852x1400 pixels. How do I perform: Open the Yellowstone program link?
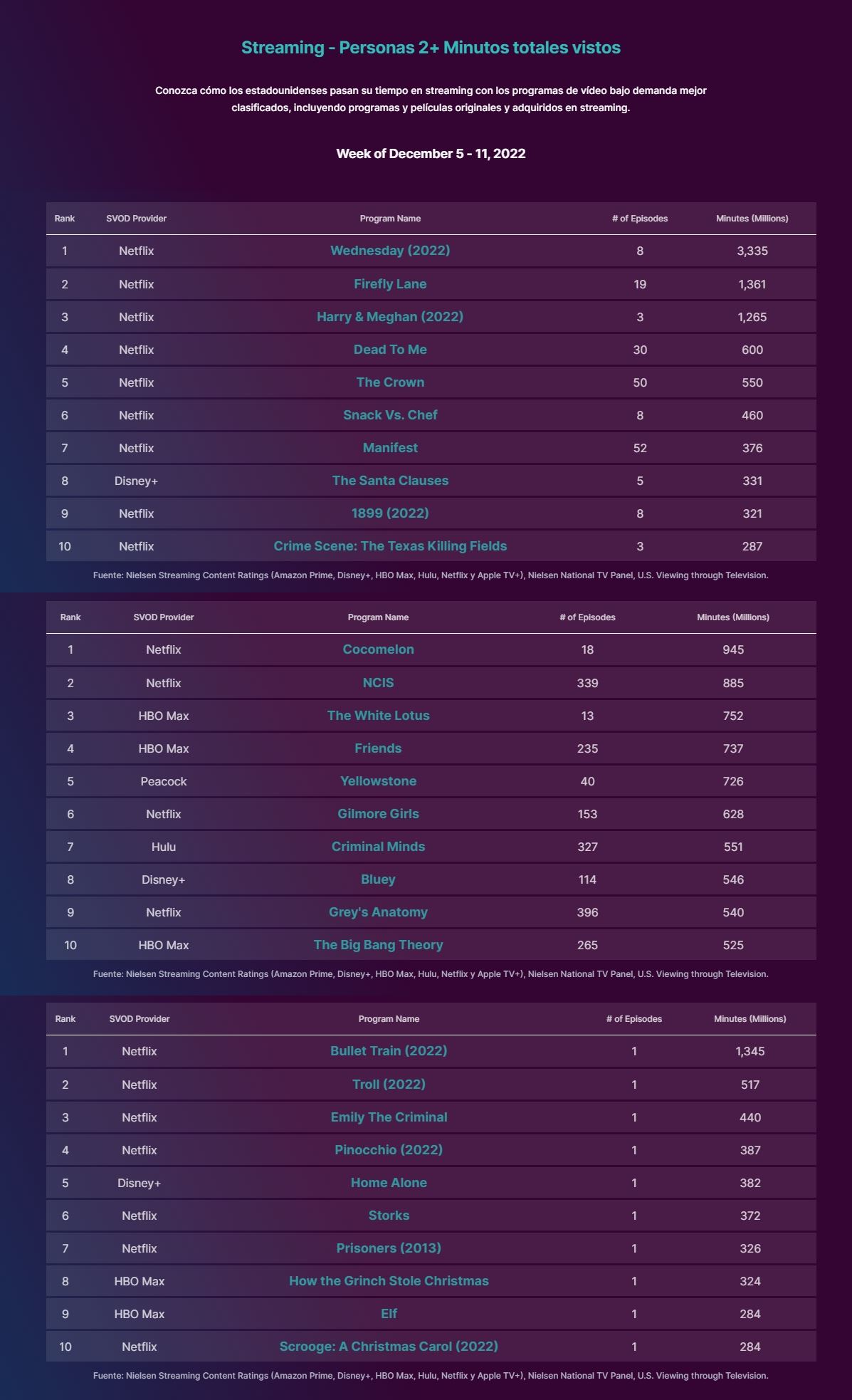(x=378, y=781)
